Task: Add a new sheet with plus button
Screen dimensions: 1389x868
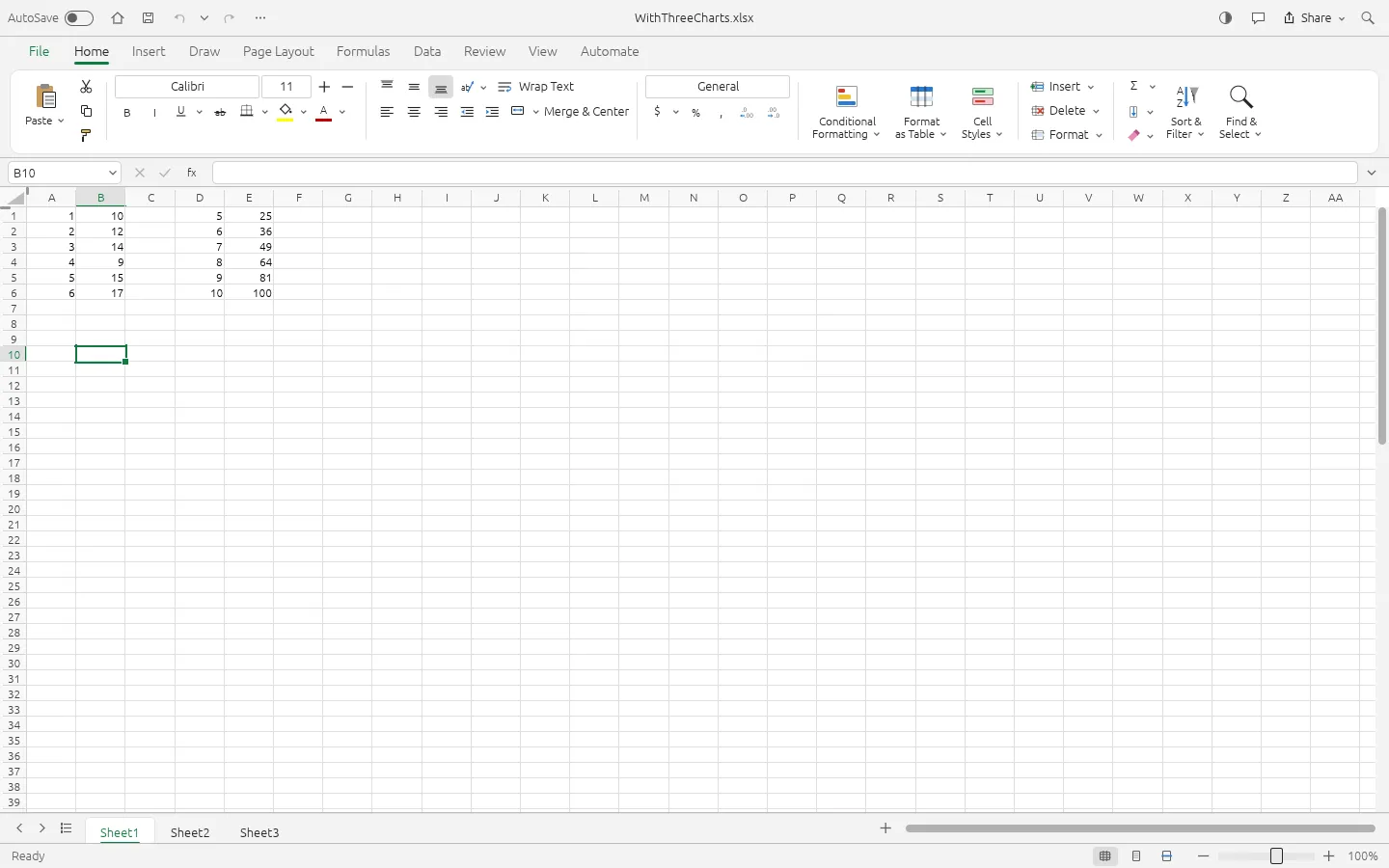Action: (x=885, y=828)
